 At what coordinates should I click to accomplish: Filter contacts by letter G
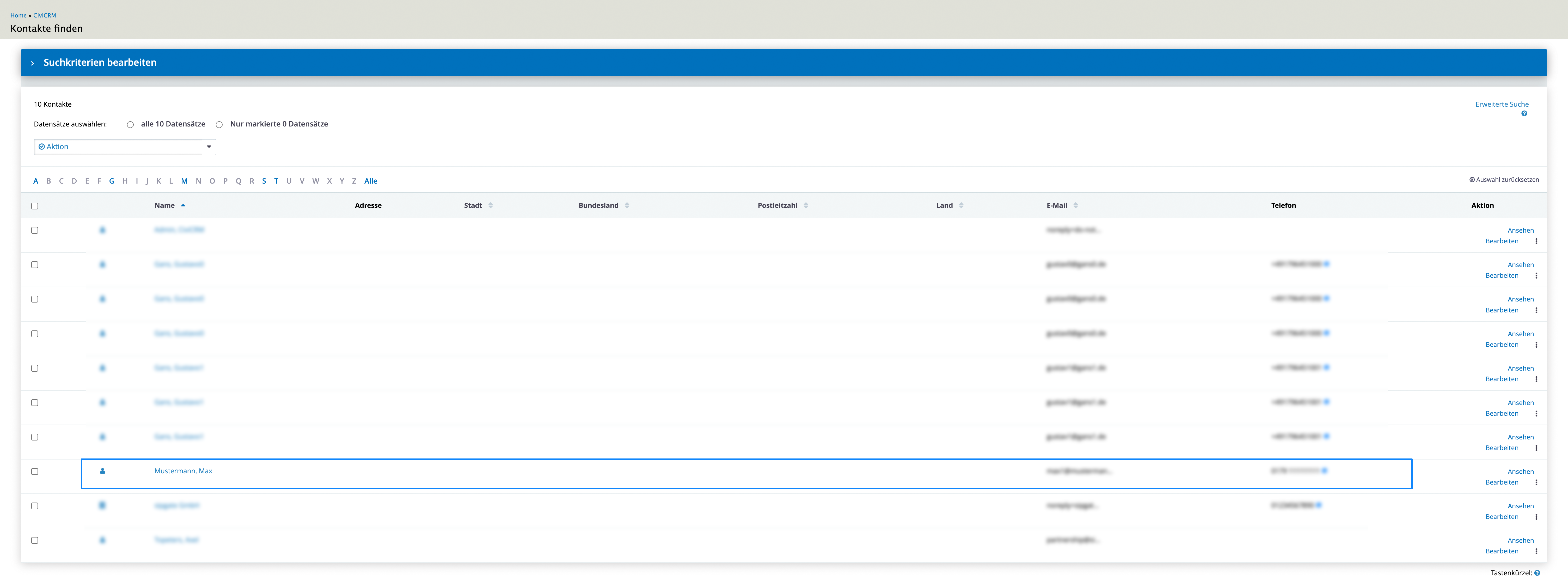point(111,181)
